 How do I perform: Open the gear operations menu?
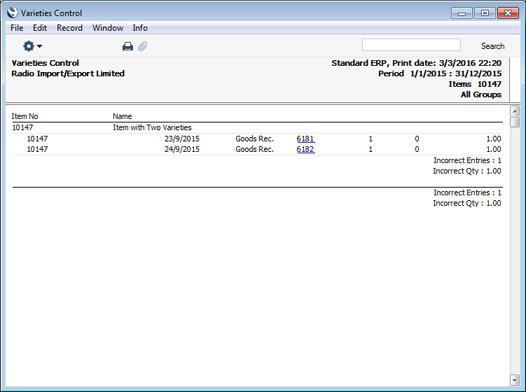coord(32,46)
